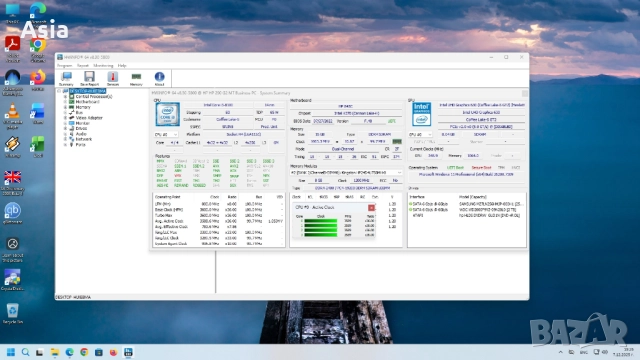Image resolution: width=640 pixels, height=360 pixels.
Task: Select Ports in the device tree
Action: click(x=80, y=144)
